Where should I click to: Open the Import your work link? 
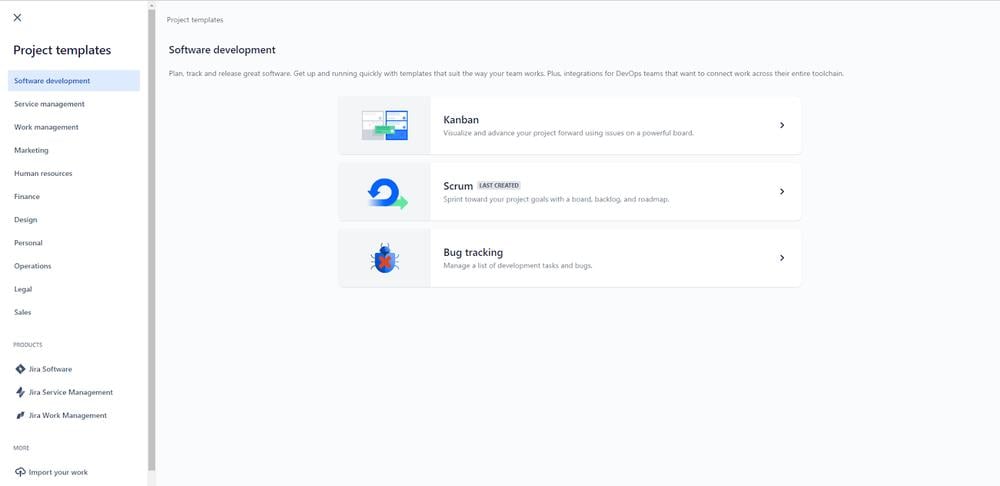[x=58, y=472]
